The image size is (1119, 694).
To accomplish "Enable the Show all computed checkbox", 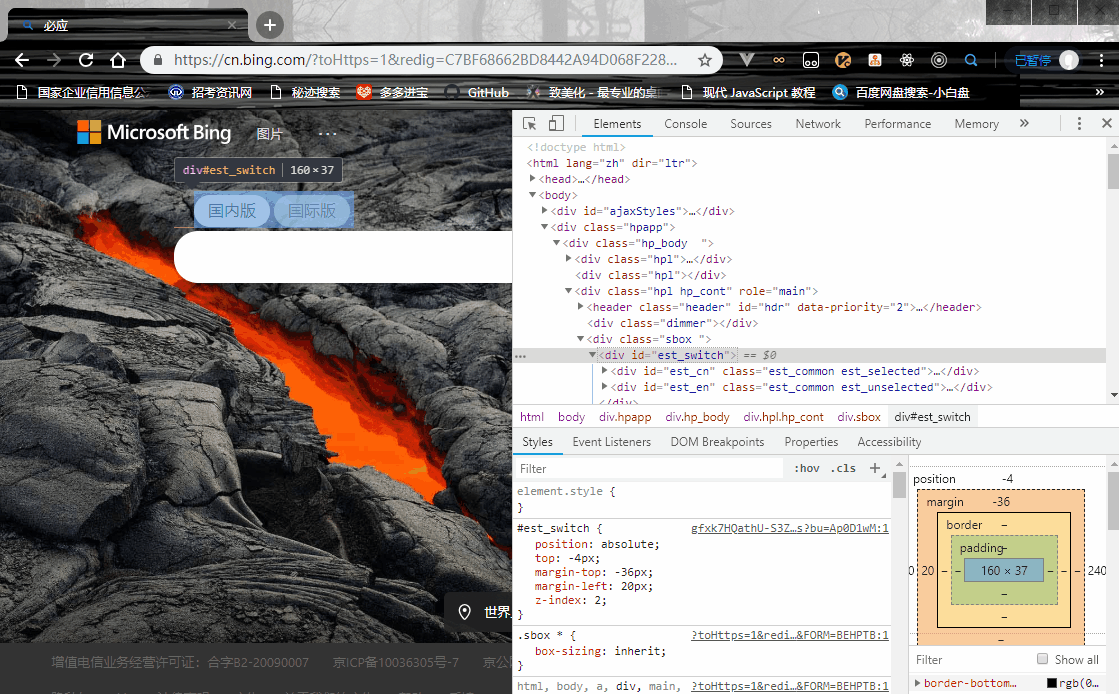I will click(x=1043, y=659).
